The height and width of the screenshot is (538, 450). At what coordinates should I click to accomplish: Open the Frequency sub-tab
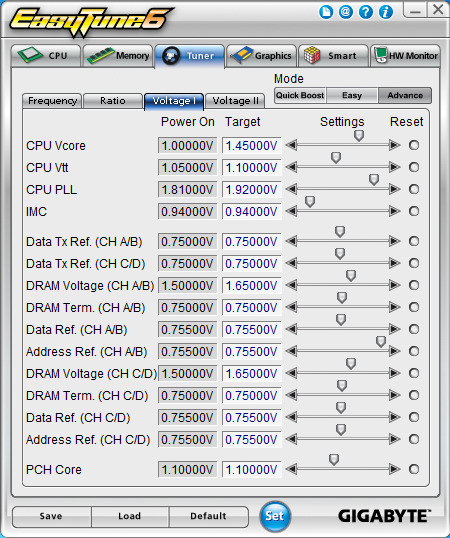click(x=52, y=101)
